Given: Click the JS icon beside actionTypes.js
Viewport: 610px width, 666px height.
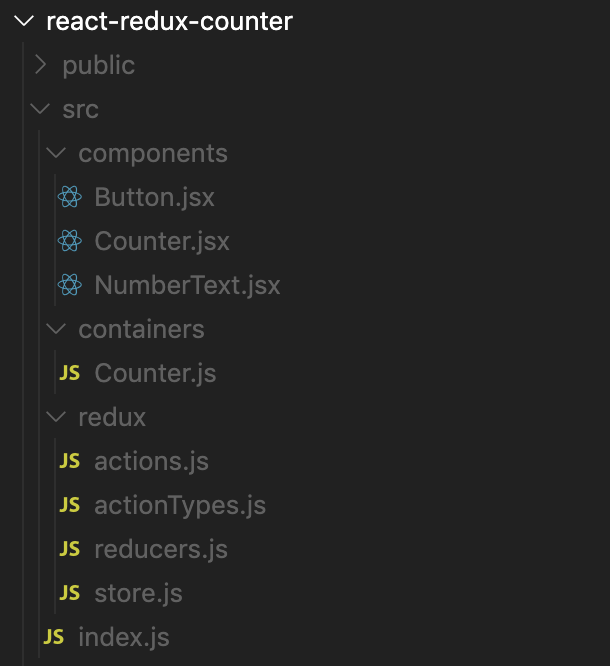Looking at the screenshot, I should pyautogui.click(x=69, y=506).
